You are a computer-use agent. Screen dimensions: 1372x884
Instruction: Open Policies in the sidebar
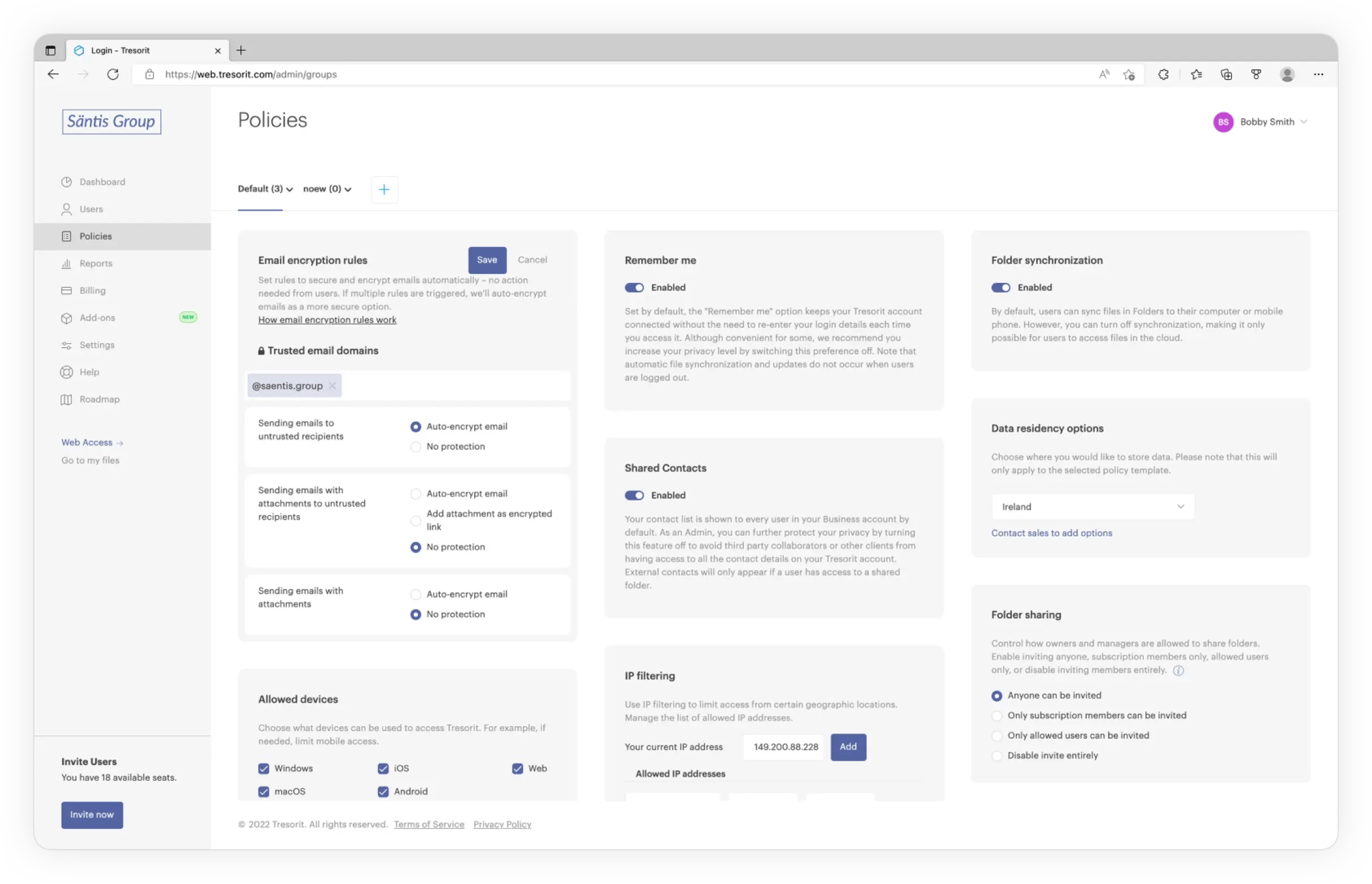(x=122, y=236)
